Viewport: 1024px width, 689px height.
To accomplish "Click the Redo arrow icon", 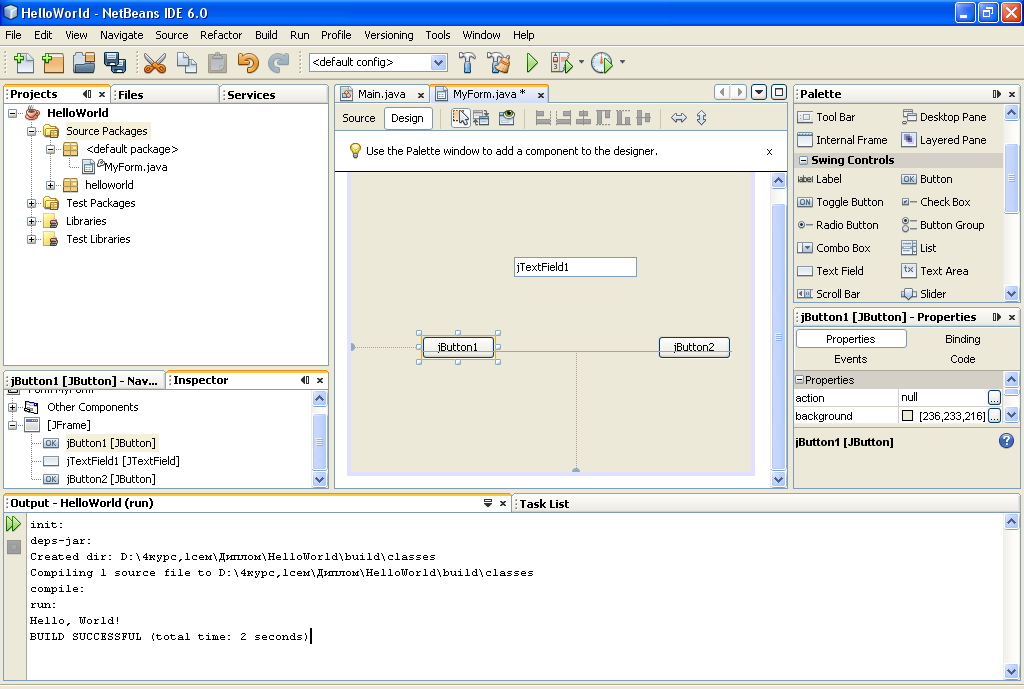I will tap(278, 62).
